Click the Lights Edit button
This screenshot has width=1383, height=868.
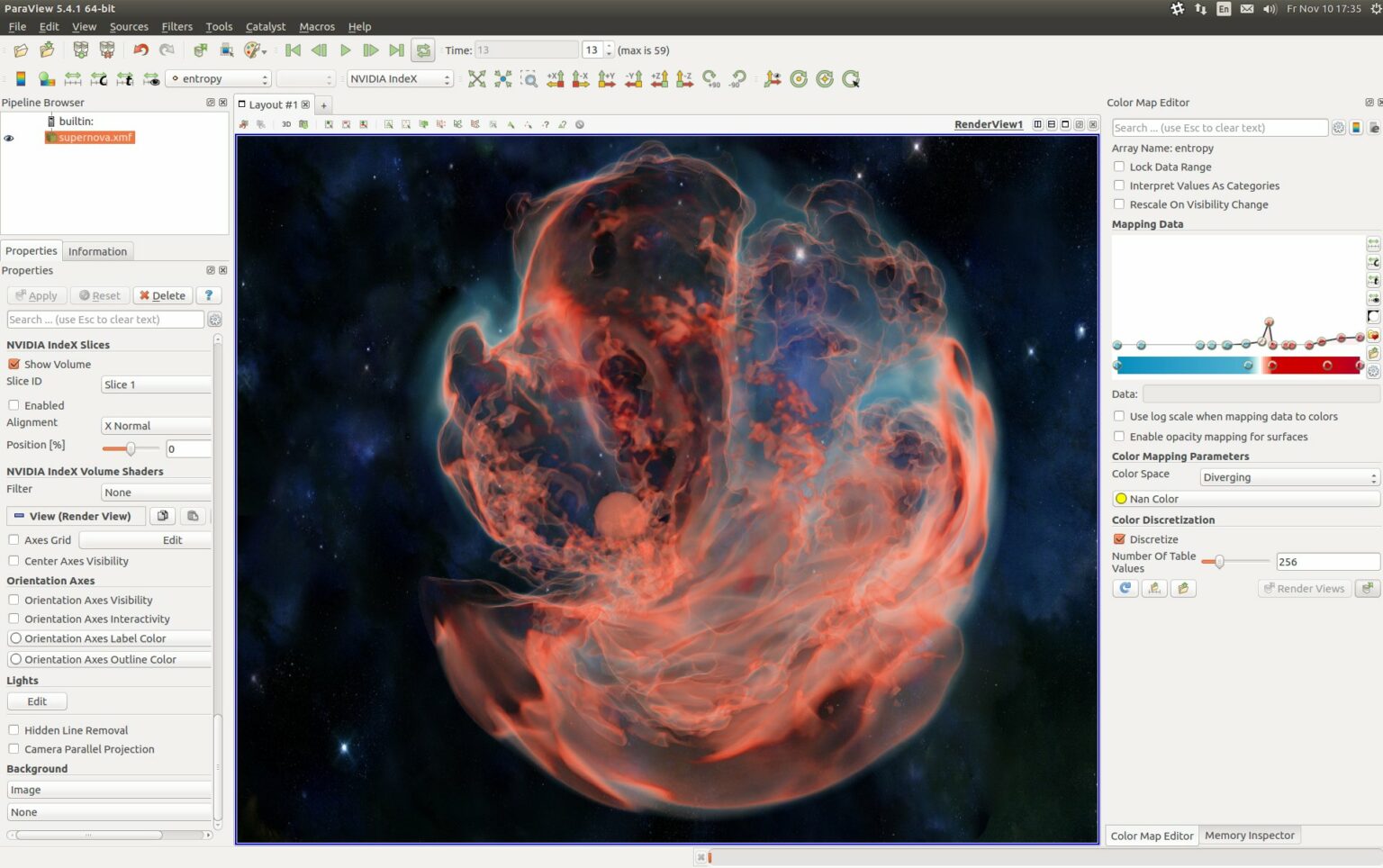pos(37,701)
